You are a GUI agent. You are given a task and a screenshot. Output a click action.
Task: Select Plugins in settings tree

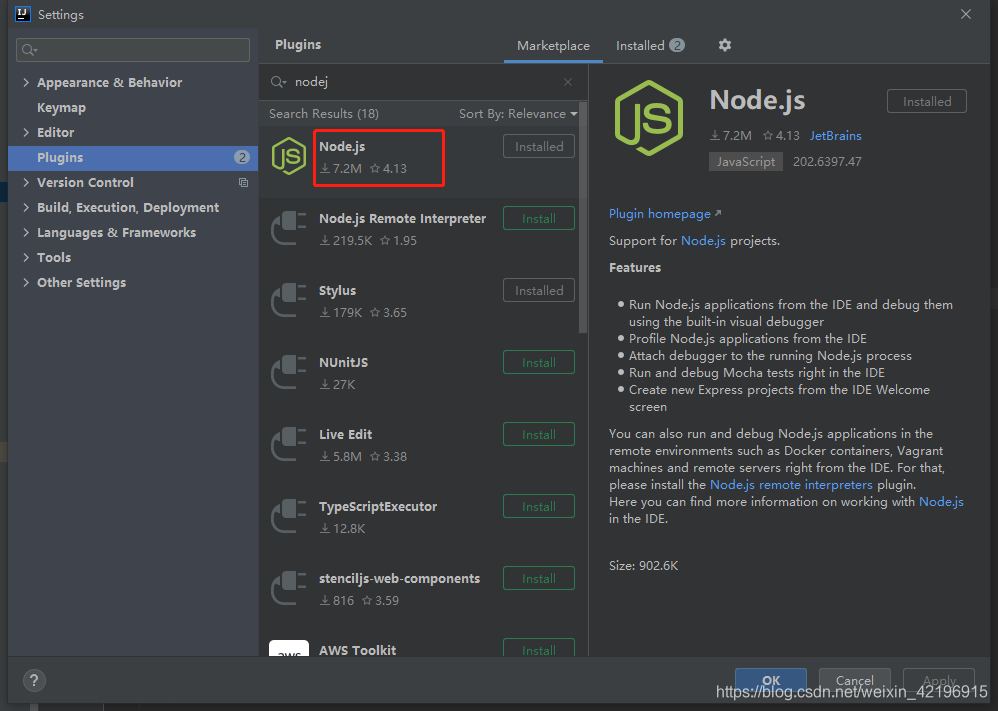tap(132, 158)
